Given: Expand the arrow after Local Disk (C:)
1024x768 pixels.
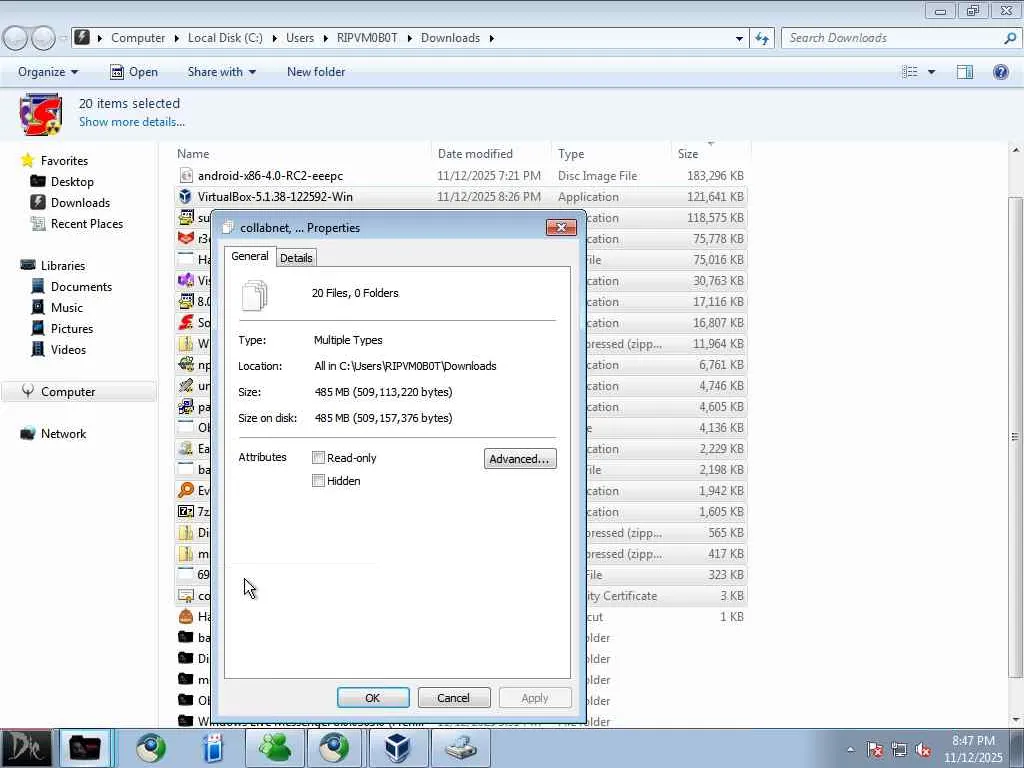Looking at the screenshot, I should [274, 39].
